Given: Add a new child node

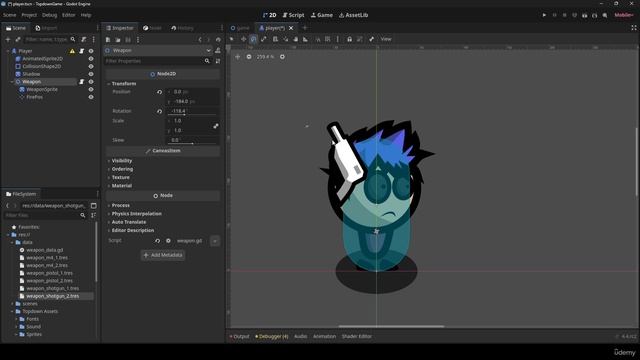Looking at the screenshot, I should click(x=8, y=39).
